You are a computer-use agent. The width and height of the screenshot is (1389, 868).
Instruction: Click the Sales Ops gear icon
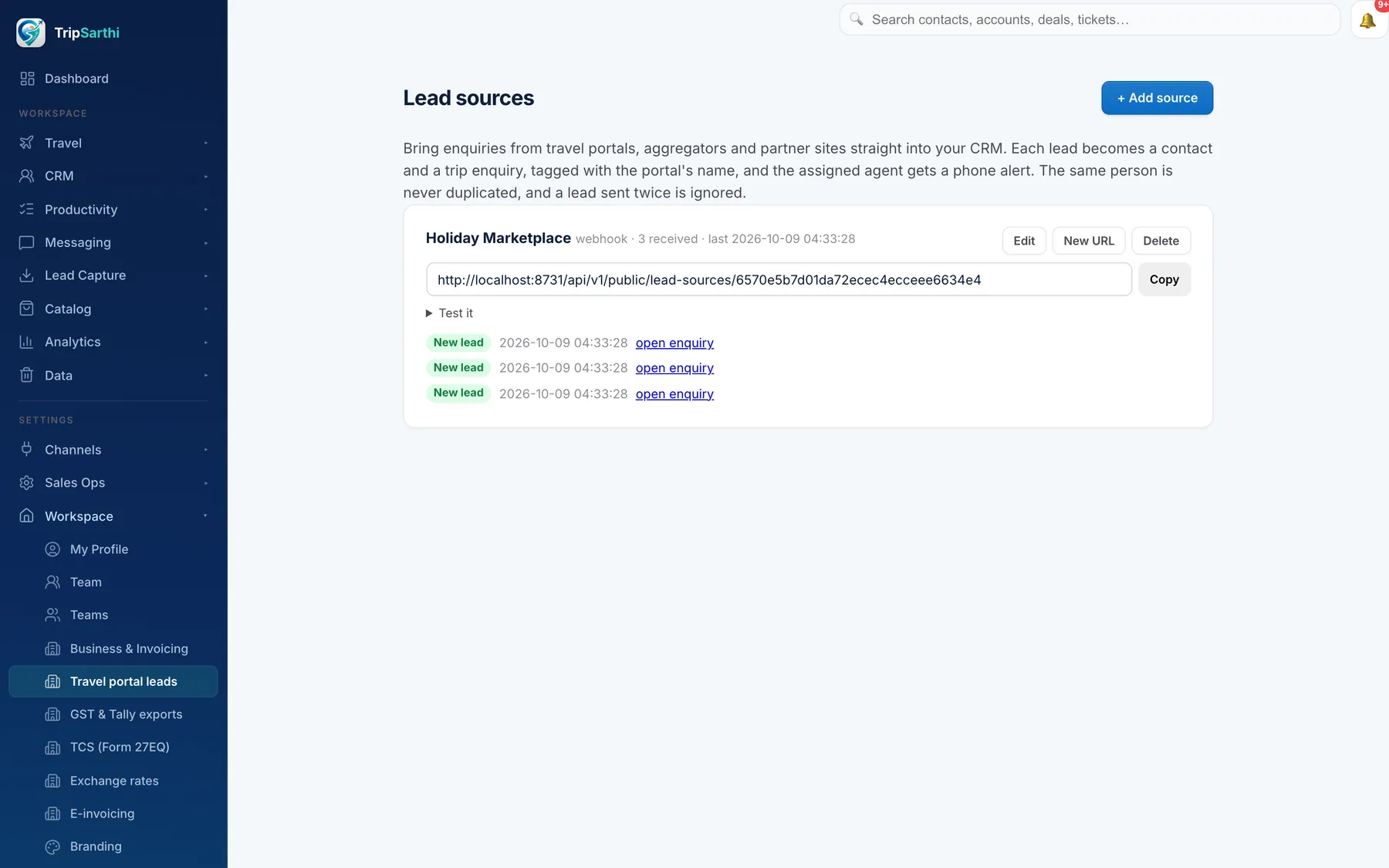point(27,482)
